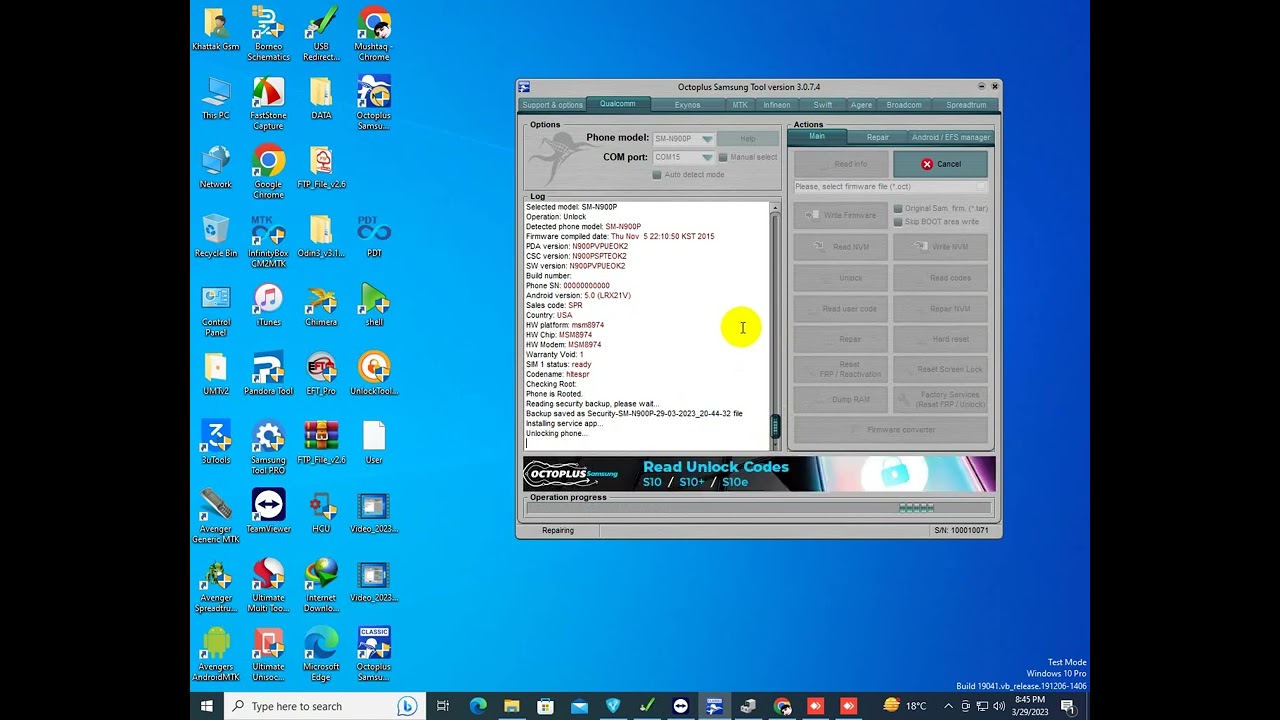Click the firmware file path field

[x=891, y=187]
